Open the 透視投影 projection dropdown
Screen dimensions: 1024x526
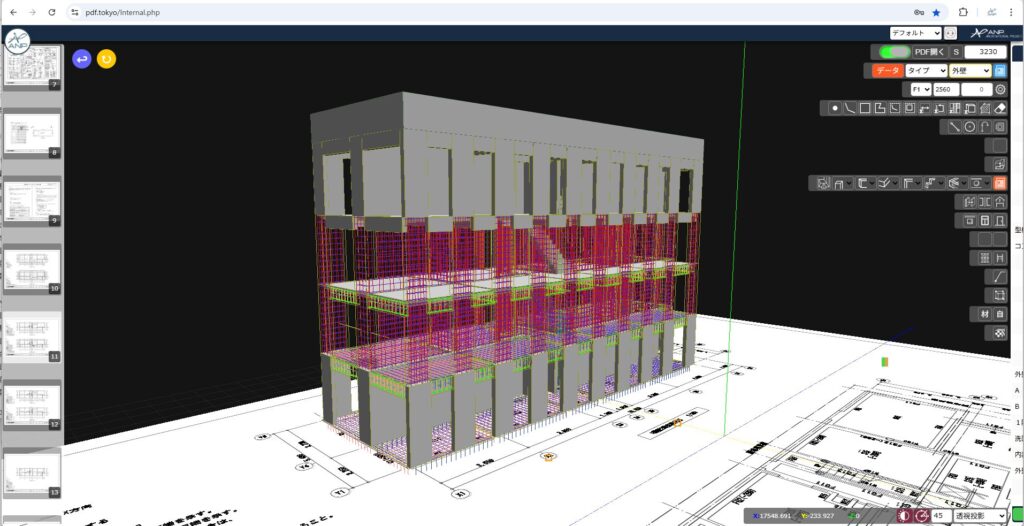[x=981, y=516]
